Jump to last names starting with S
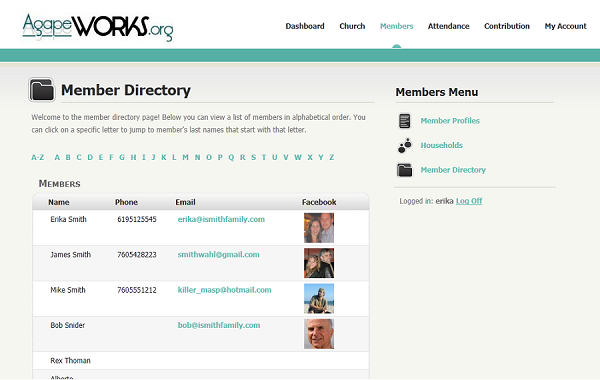This screenshot has width=600, height=380. [x=253, y=157]
